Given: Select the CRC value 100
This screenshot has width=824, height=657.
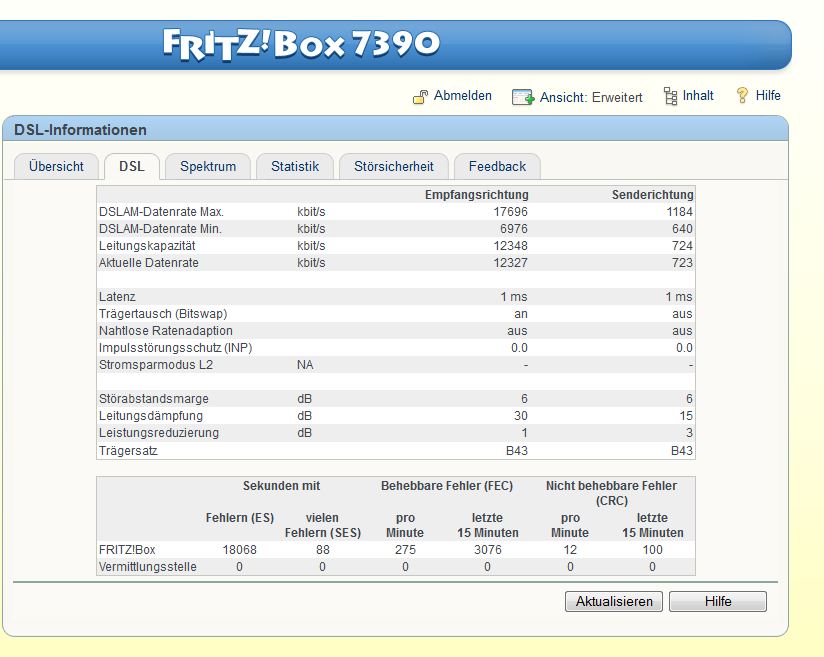Looking at the screenshot, I should click(x=652, y=550).
